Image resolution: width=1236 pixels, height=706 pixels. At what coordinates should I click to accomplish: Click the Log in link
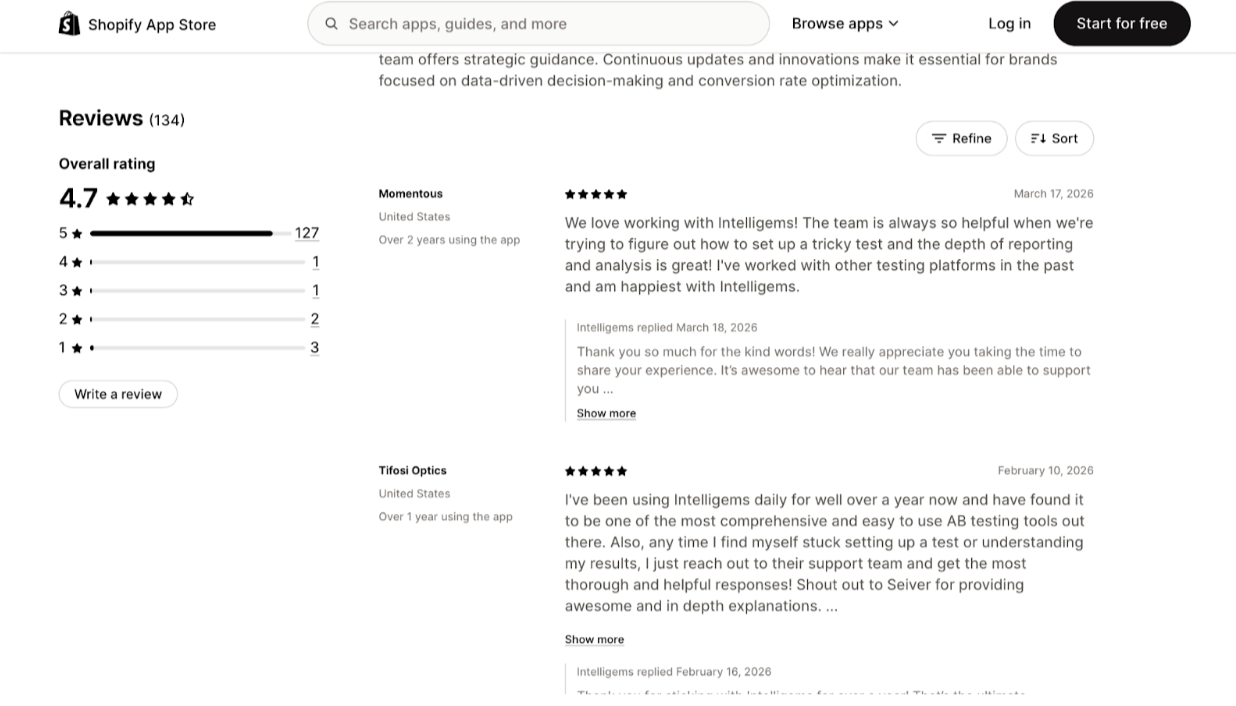1009,24
